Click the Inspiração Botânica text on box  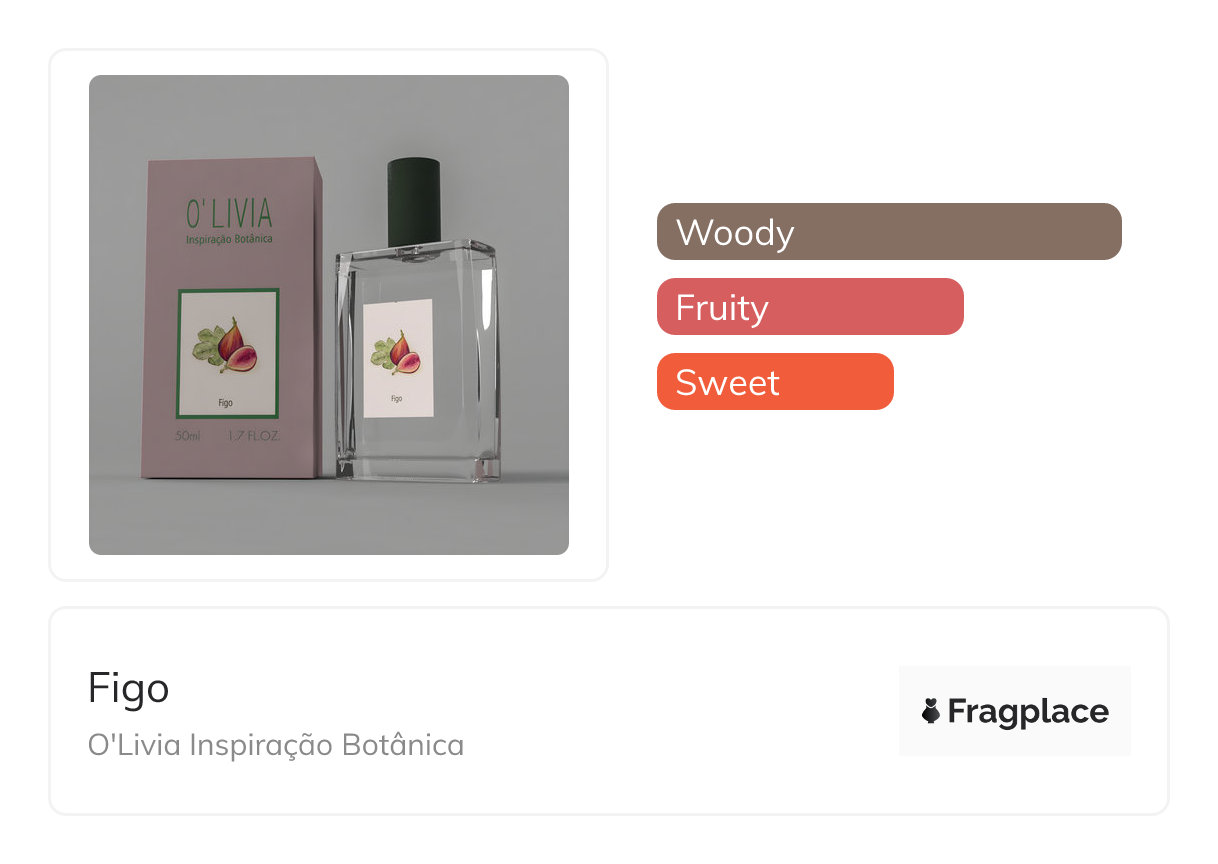(x=229, y=240)
